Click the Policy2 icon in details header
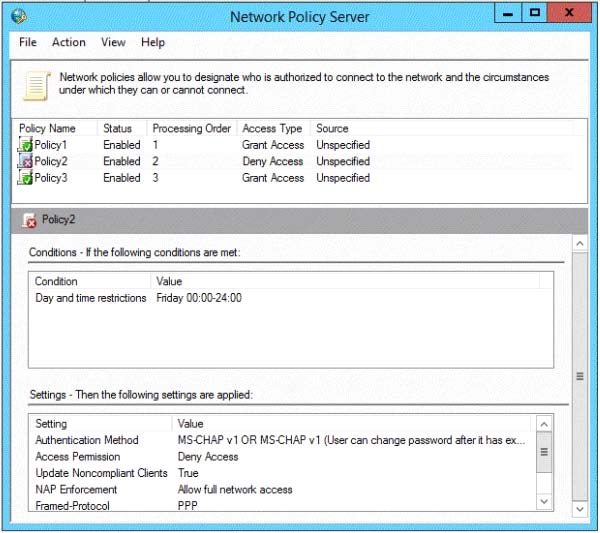Image resolution: width=600 pixels, height=533 pixels. point(29,220)
